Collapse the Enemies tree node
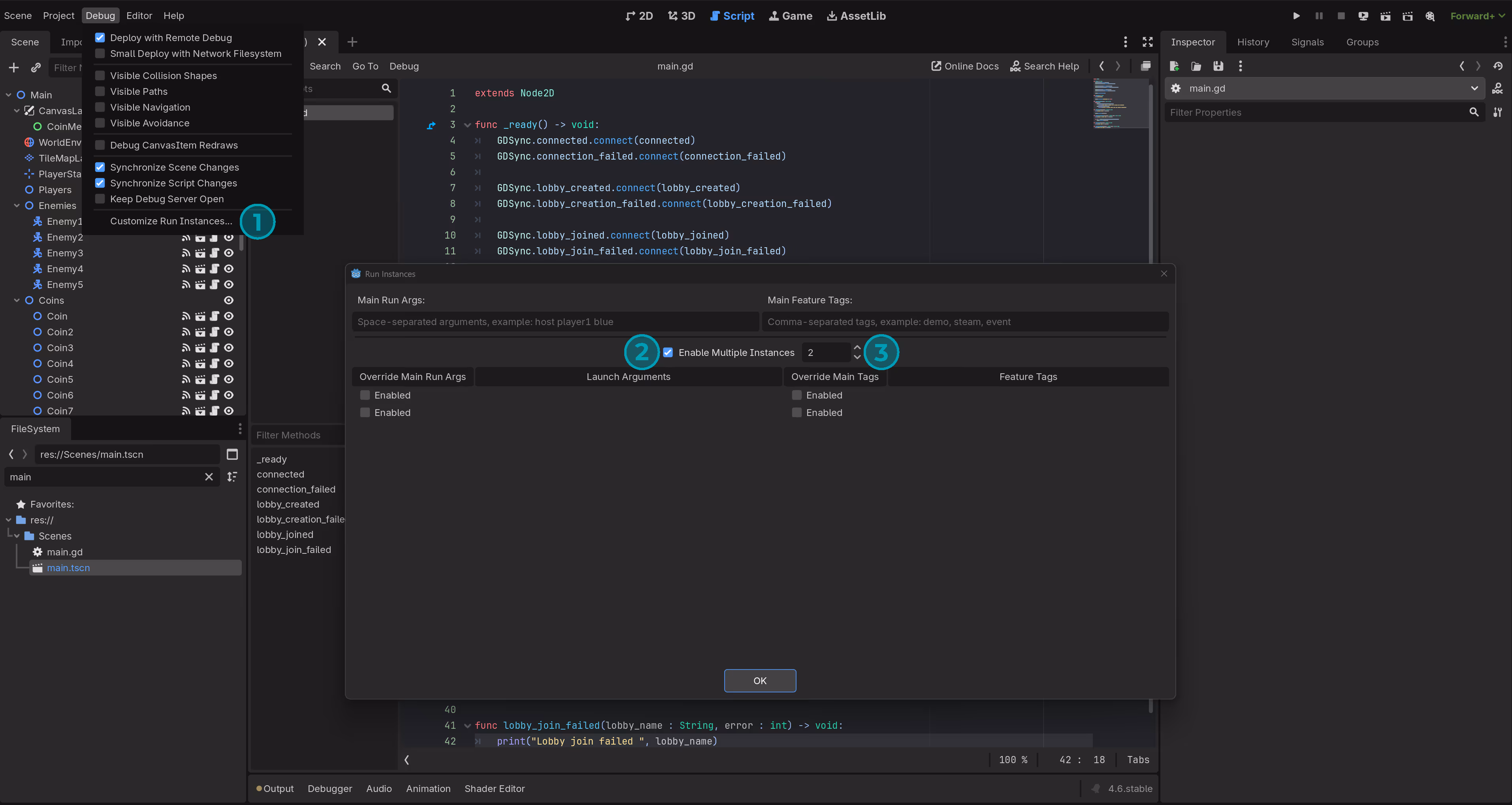 pyautogui.click(x=17, y=205)
